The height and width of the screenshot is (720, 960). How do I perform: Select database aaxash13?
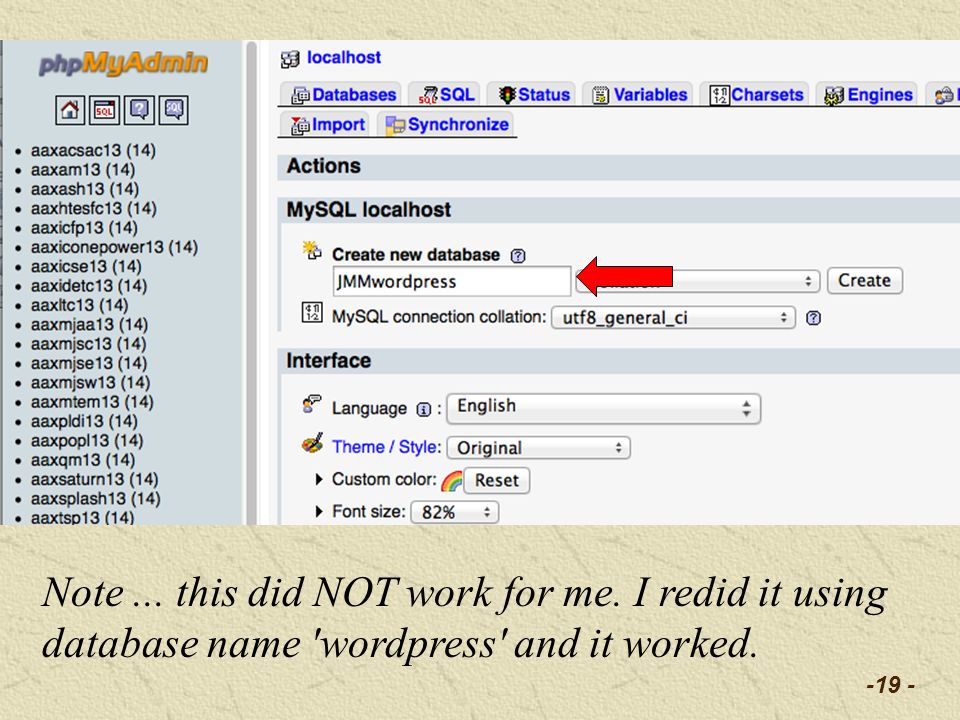(x=85, y=189)
